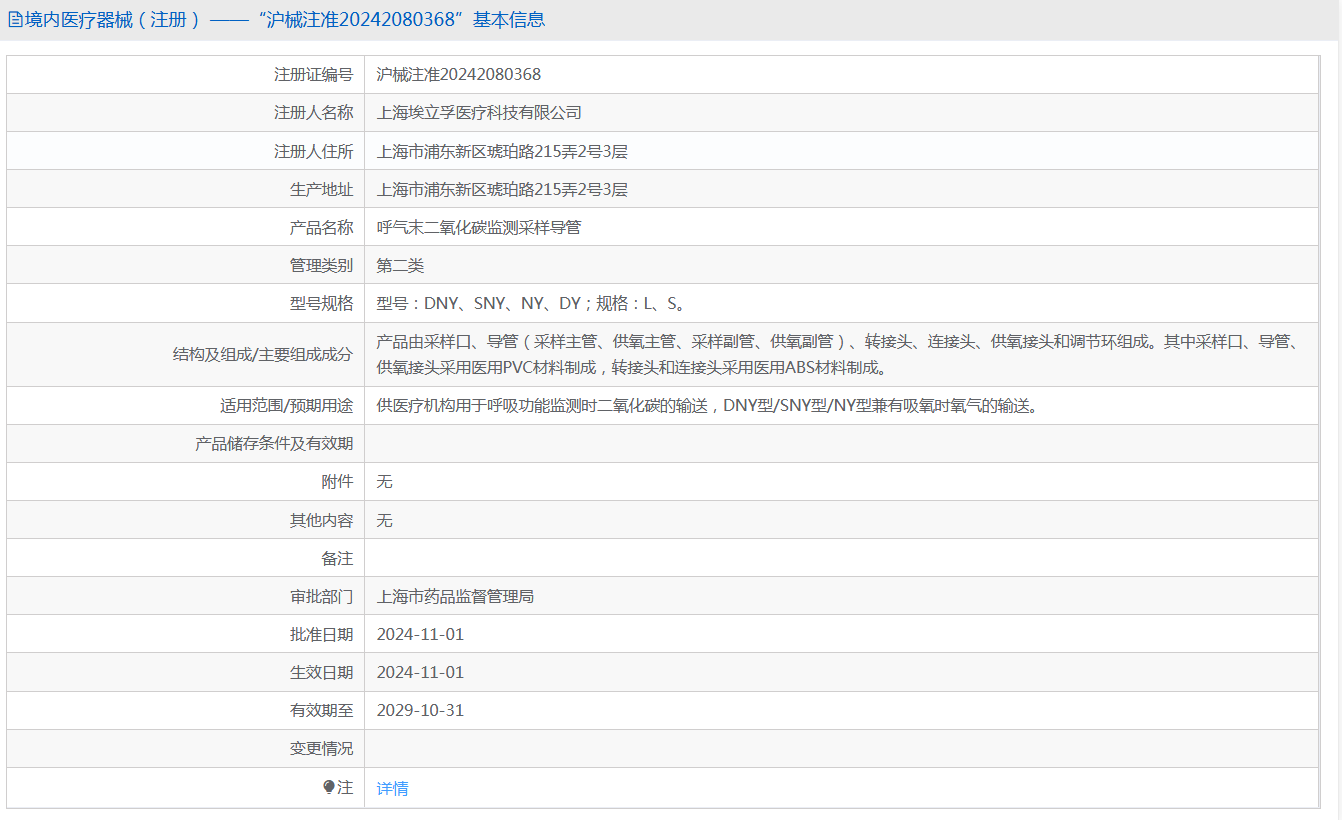This screenshot has width=1342, height=820.
Task: Click the 注册人住所 label
Action: [314, 152]
